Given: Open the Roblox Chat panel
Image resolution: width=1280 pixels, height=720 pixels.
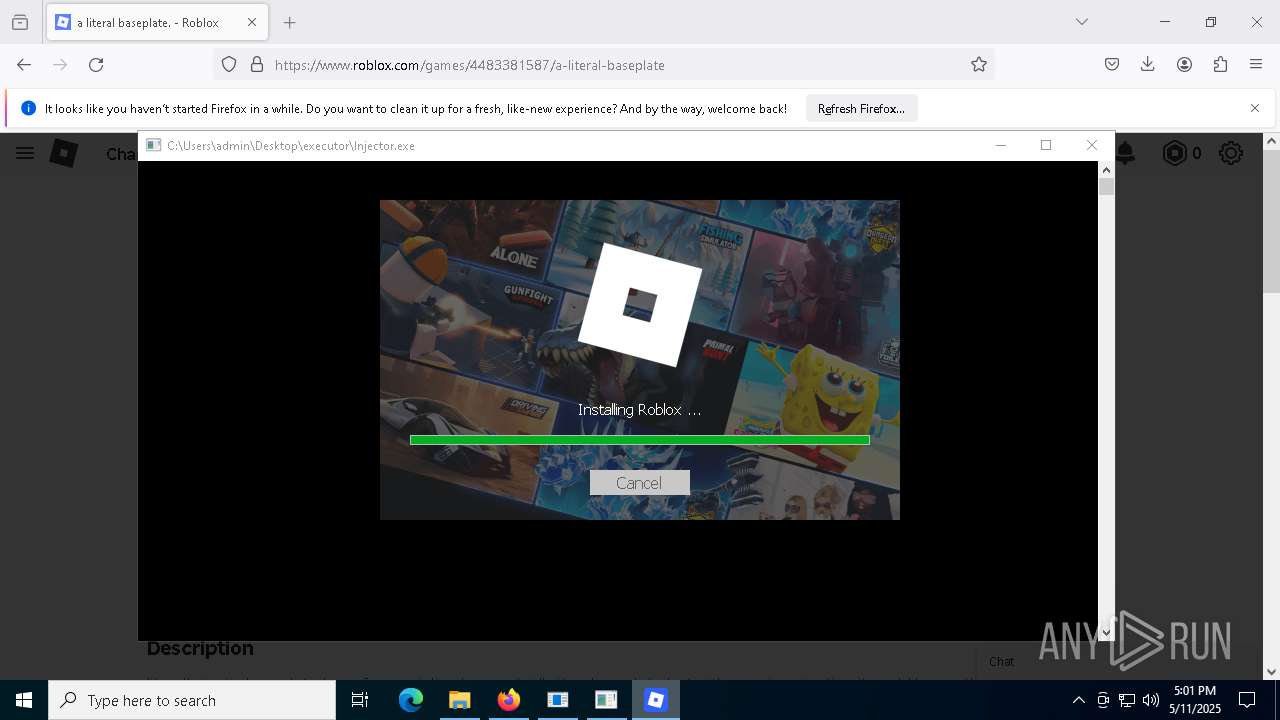Looking at the screenshot, I should pos(1001,661).
